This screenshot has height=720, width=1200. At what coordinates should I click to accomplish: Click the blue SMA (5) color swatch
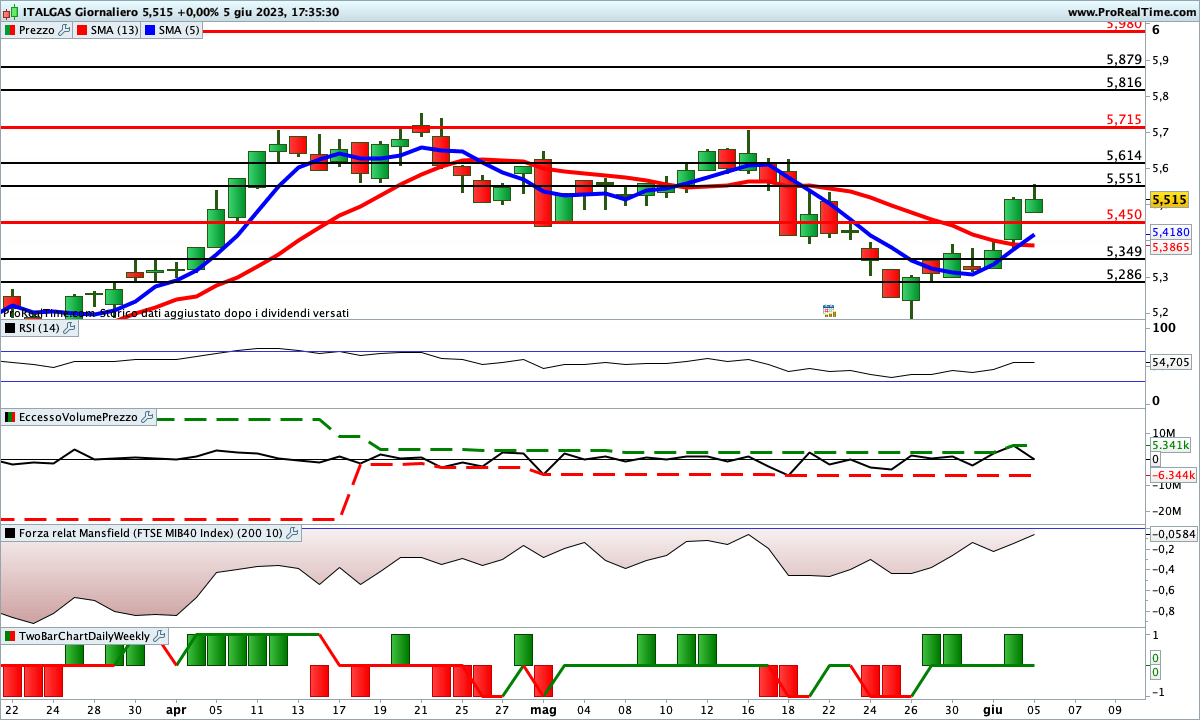[151, 30]
